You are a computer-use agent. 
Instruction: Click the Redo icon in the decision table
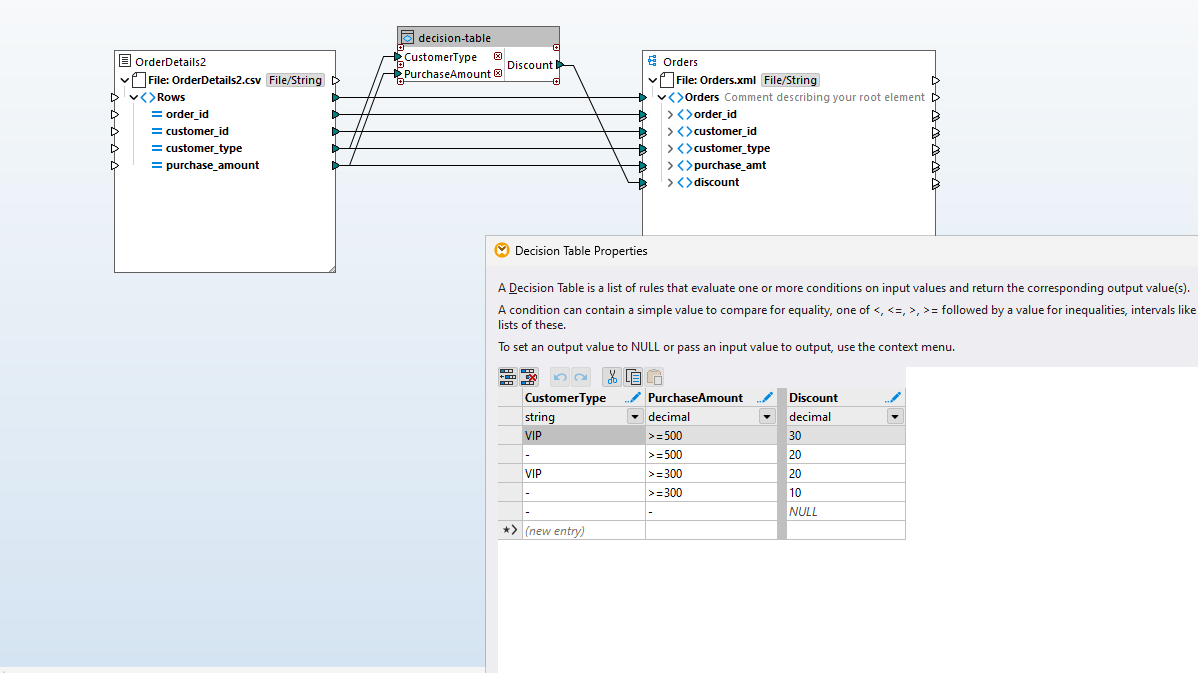click(579, 377)
